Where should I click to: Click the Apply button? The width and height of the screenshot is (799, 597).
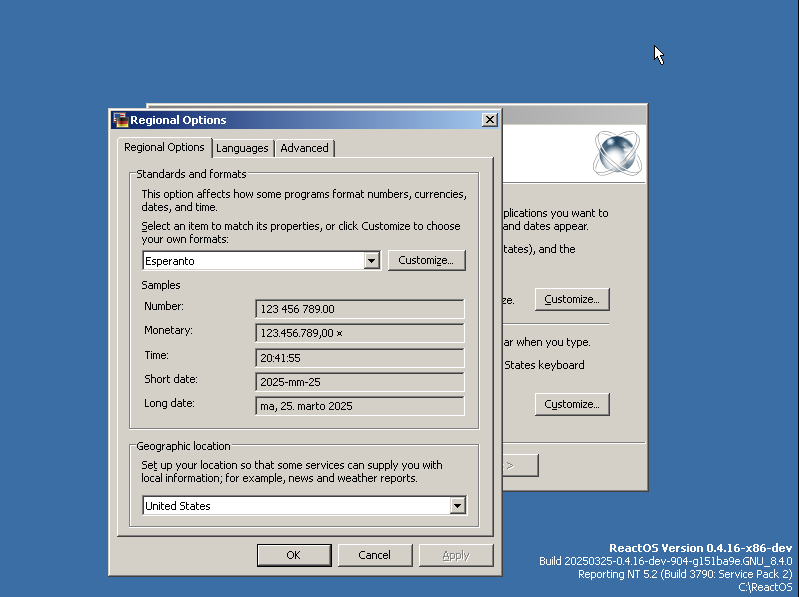pyautogui.click(x=455, y=555)
